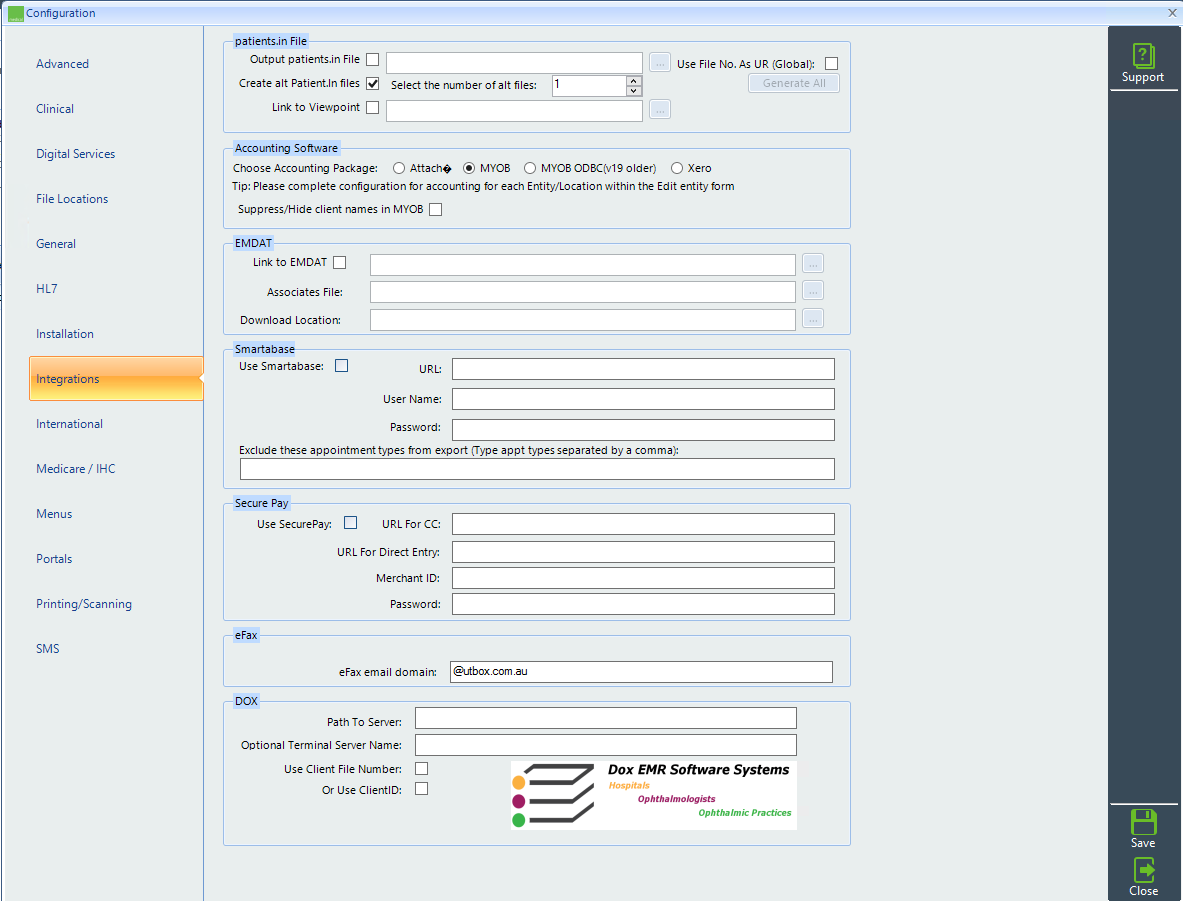This screenshot has height=901, width=1183.
Task: Select the Integrations section
Action: 116,378
